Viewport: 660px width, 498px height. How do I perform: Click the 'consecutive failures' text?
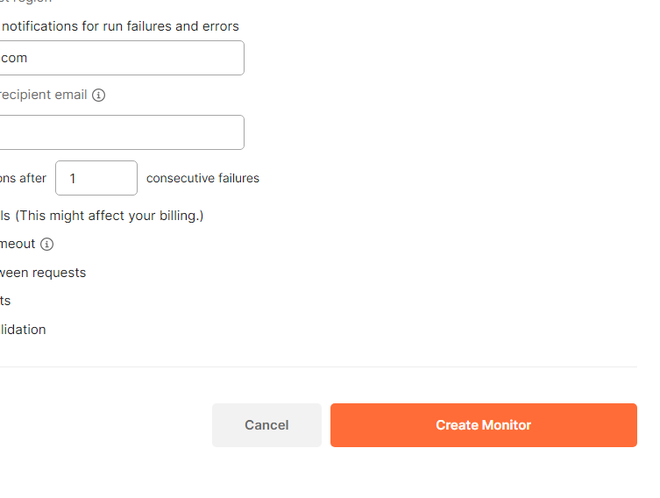(x=202, y=178)
